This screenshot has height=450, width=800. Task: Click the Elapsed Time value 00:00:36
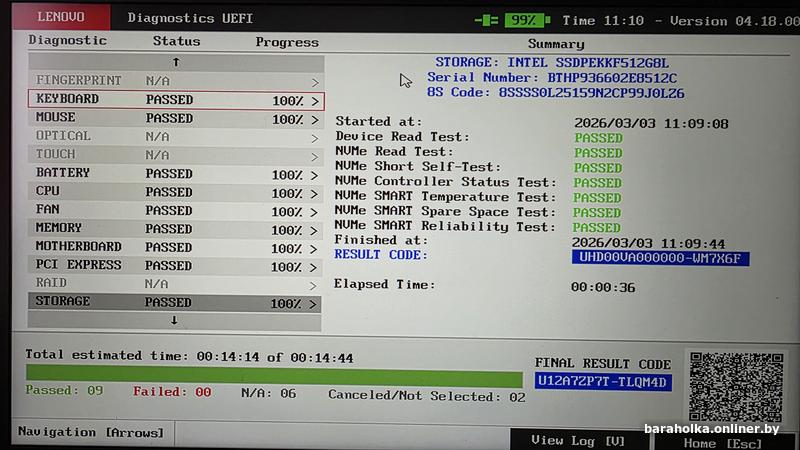coord(603,287)
